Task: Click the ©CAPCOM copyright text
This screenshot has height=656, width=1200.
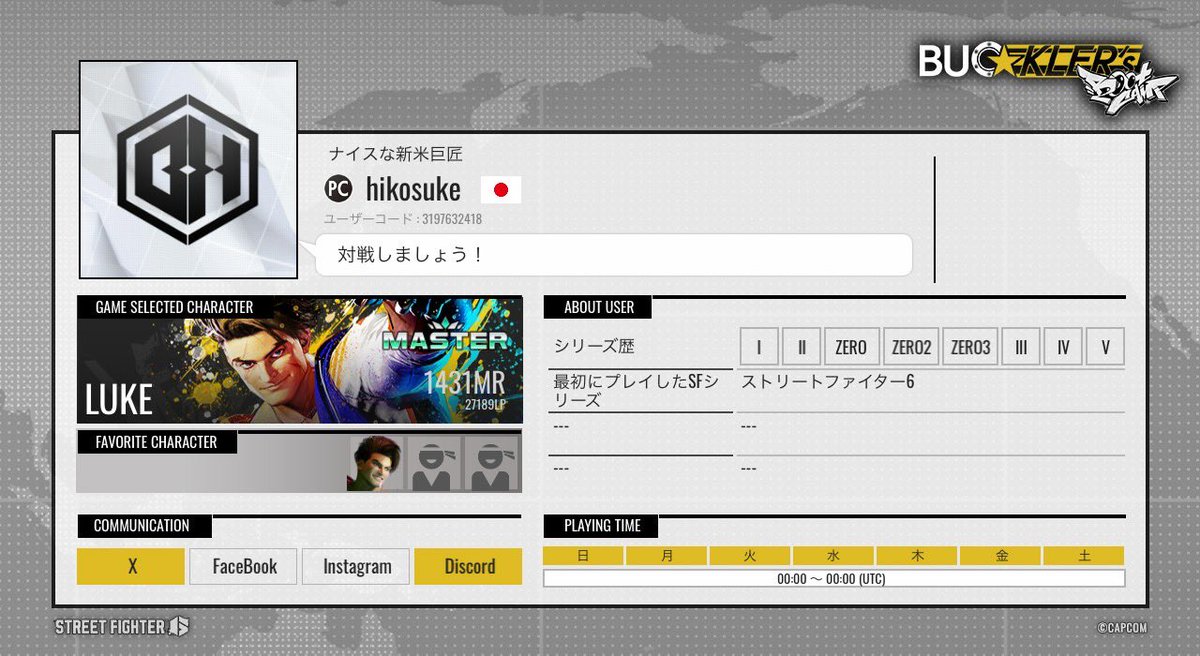Action: [1122, 628]
